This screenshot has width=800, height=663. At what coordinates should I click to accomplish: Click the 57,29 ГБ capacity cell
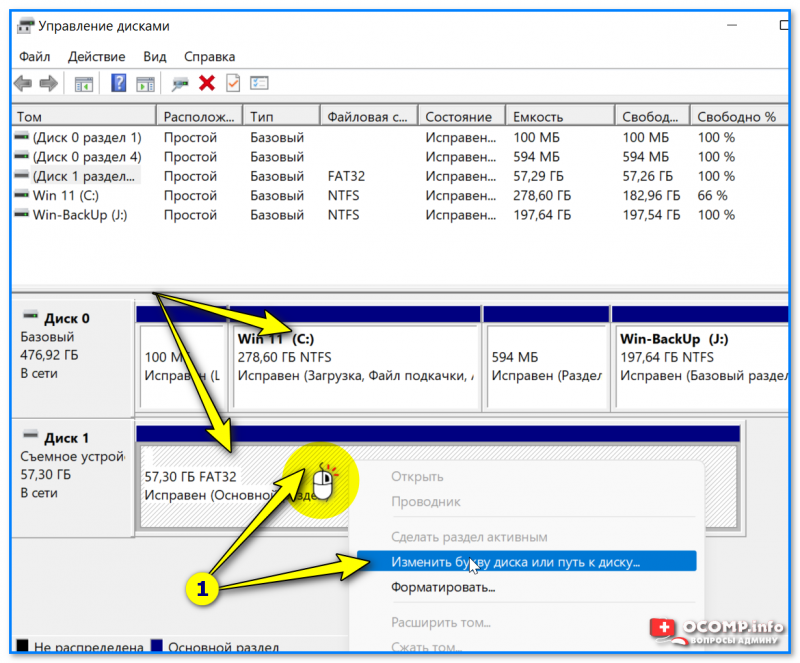pyautogui.click(x=538, y=176)
